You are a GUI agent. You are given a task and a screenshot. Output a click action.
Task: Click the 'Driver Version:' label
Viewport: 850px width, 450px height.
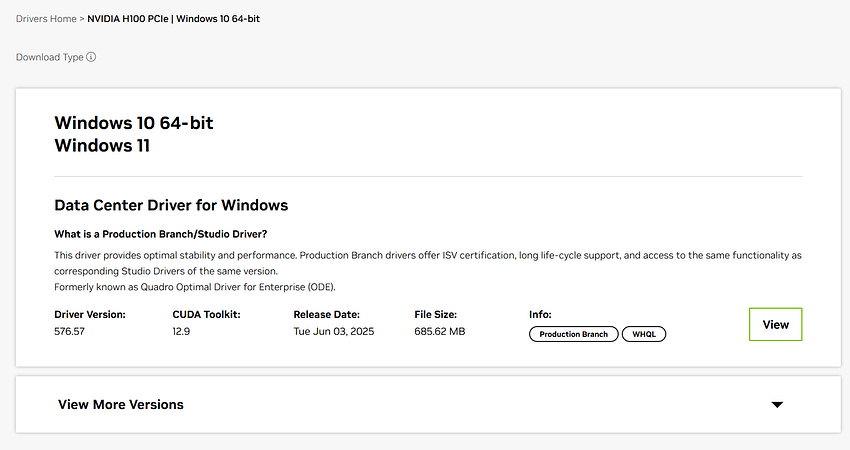89,314
